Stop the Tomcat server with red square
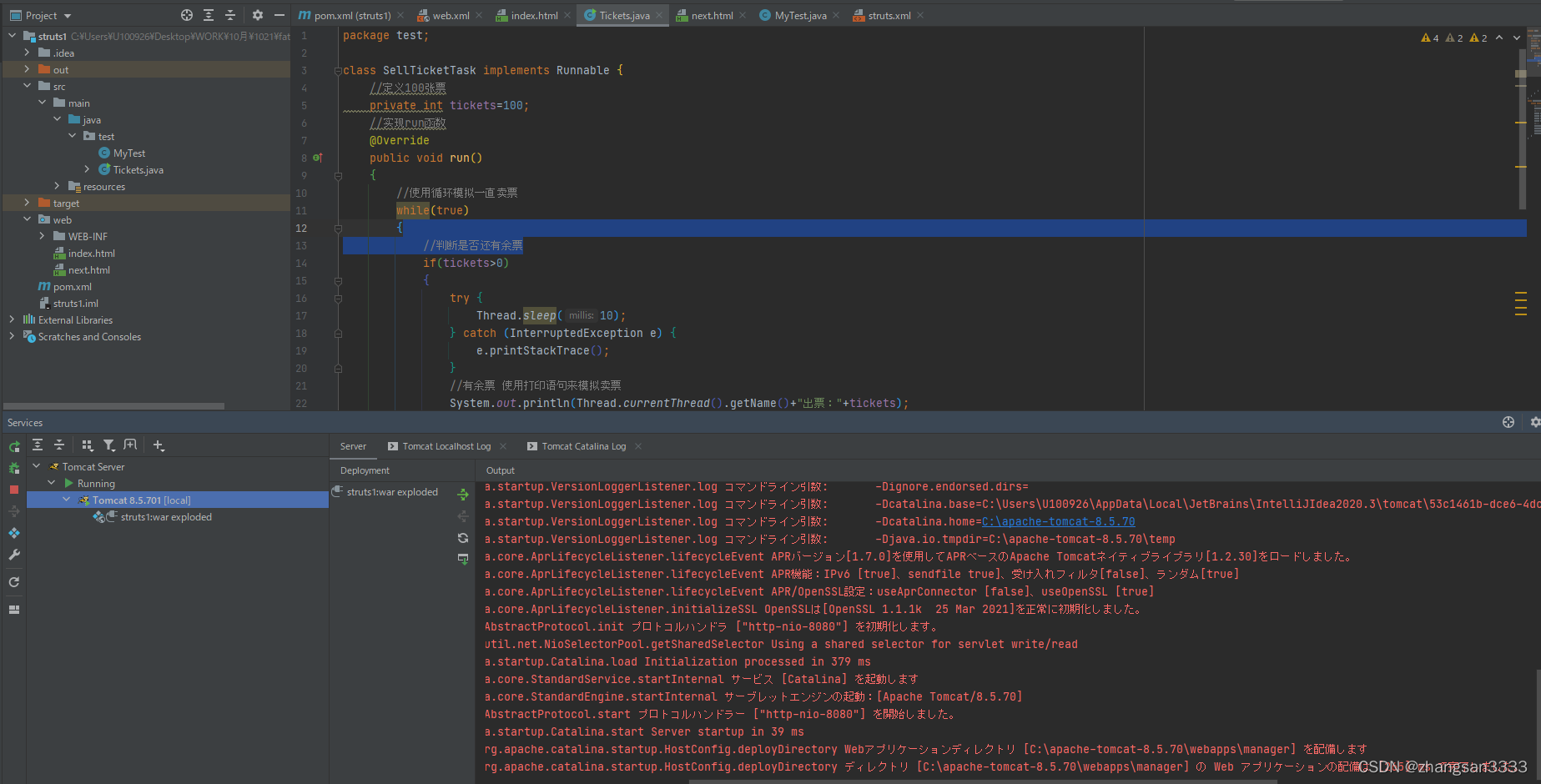The height and width of the screenshot is (784, 1541). [x=14, y=490]
